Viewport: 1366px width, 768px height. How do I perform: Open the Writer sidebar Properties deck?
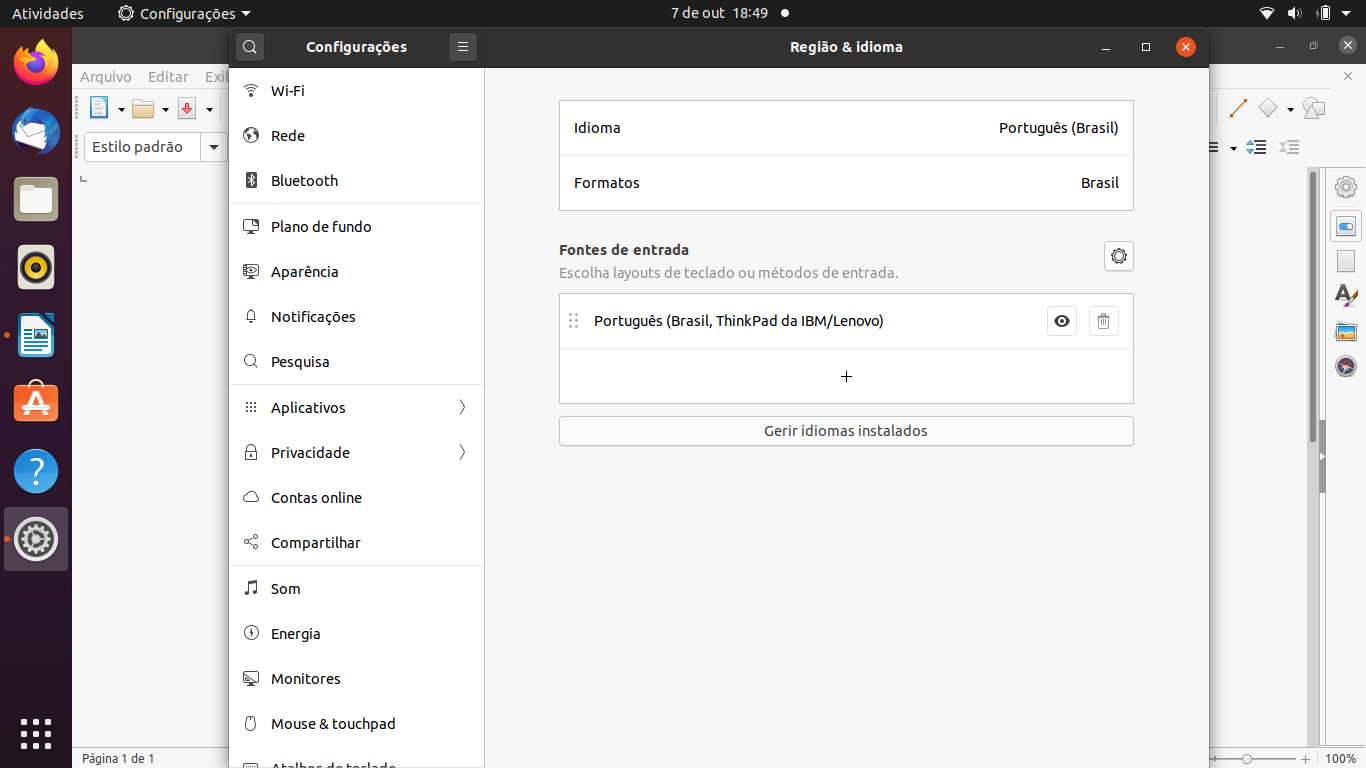point(1346,226)
